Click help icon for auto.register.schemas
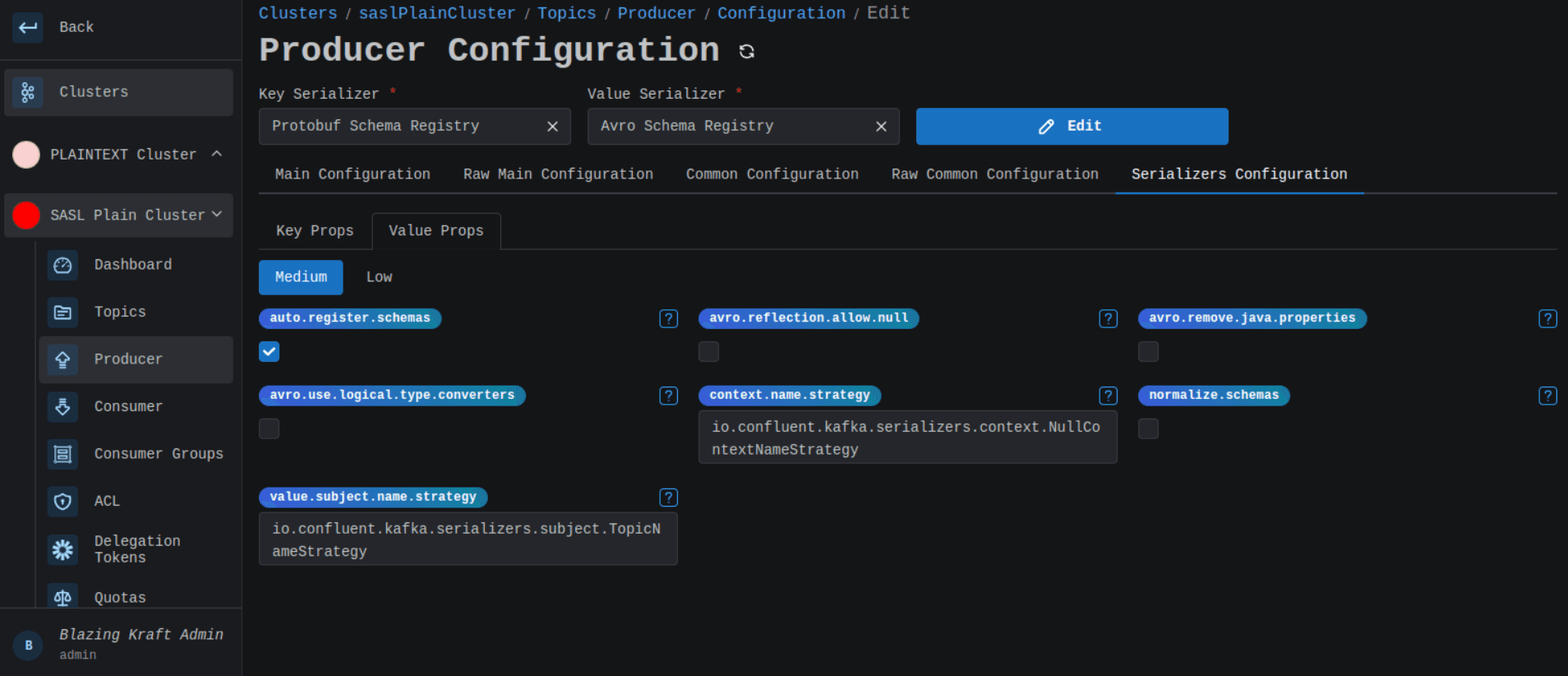Viewport: 1568px width, 676px height. pyautogui.click(x=668, y=319)
